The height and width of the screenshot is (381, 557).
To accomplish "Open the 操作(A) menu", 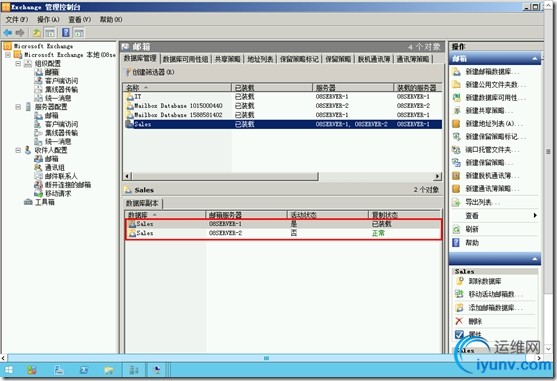I will coord(48,20).
